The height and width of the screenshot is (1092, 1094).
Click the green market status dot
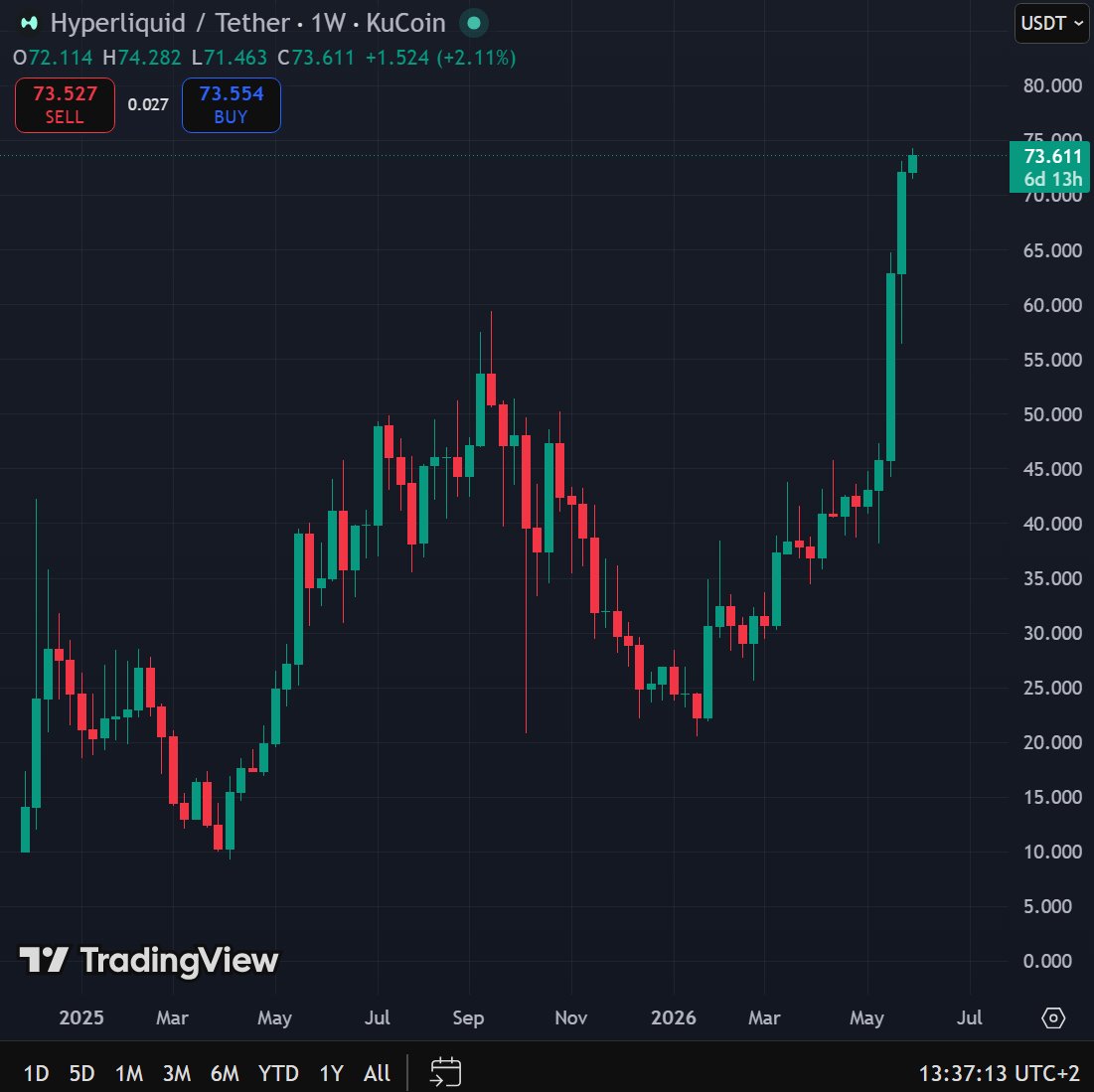(474, 23)
